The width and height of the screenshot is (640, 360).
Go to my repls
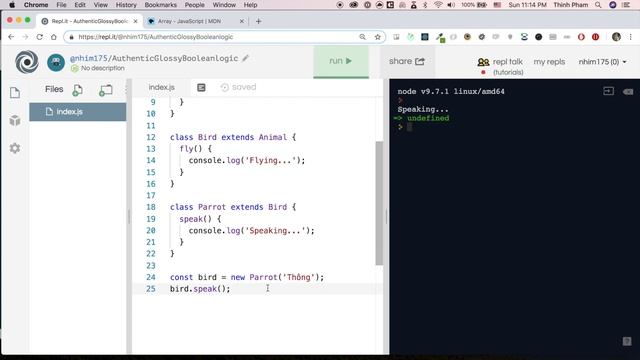pos(549,62)
